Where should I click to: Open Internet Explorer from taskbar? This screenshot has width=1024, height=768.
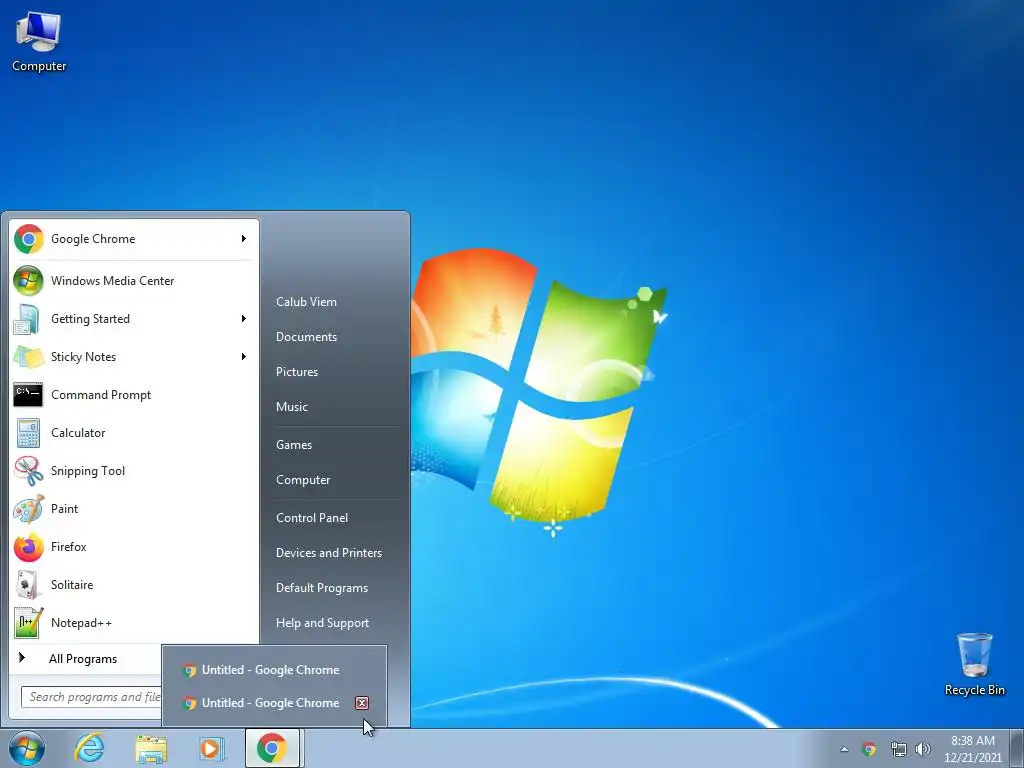(x=89, y=748)
